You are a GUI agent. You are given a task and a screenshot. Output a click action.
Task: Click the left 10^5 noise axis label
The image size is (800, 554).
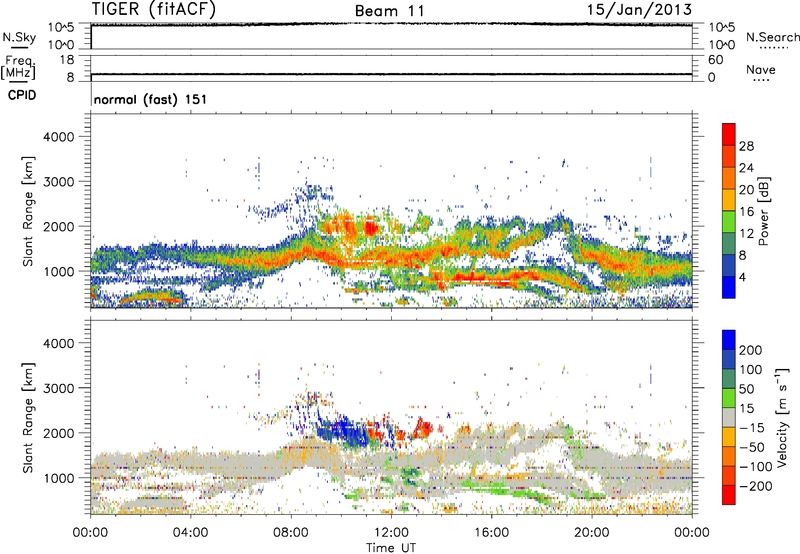click(61, 27)
